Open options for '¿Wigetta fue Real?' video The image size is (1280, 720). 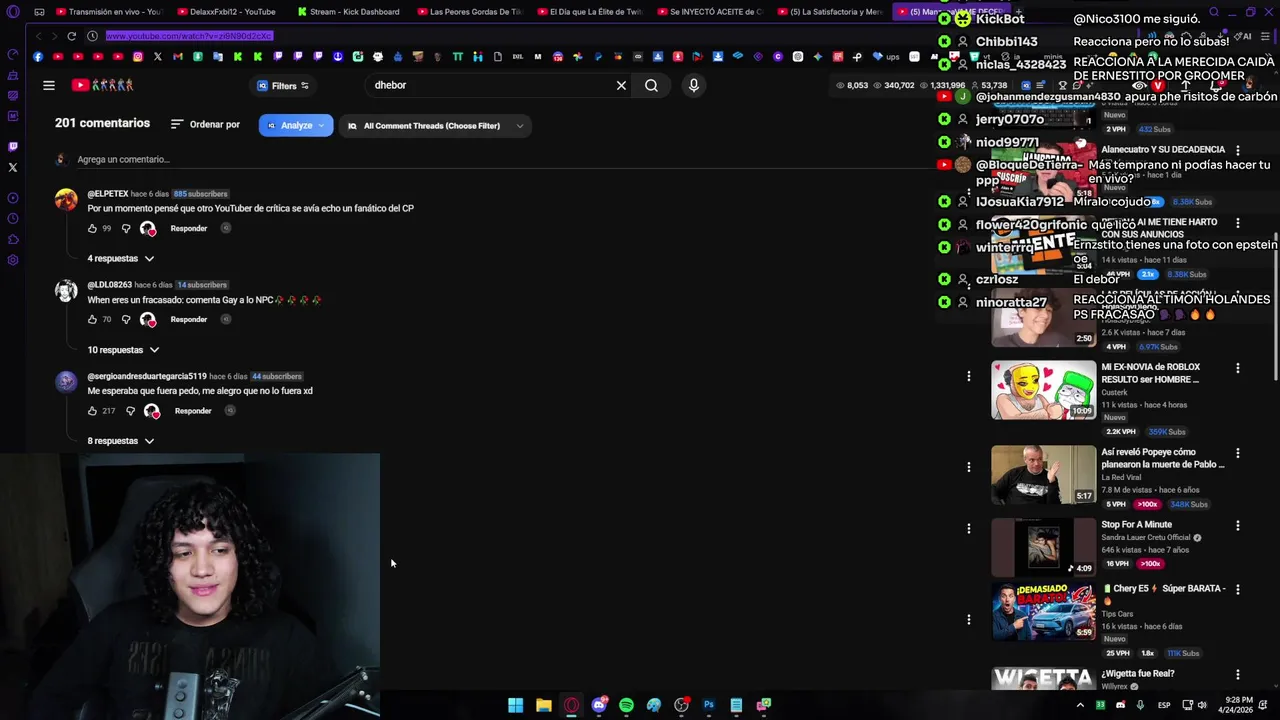(x=1238, y=675)
